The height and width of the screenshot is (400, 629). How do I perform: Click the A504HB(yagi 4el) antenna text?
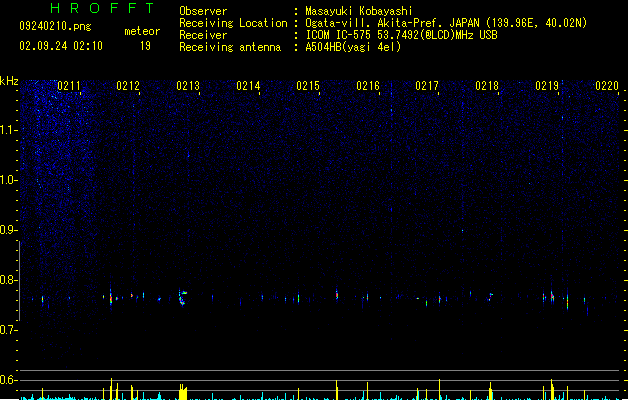pos(353,47)
